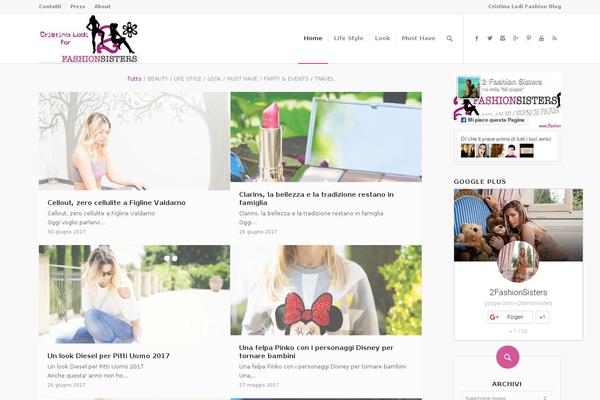Open the 2FashionSisters Google Plus profile name
The image size is (600, 400).
point(518,292)
